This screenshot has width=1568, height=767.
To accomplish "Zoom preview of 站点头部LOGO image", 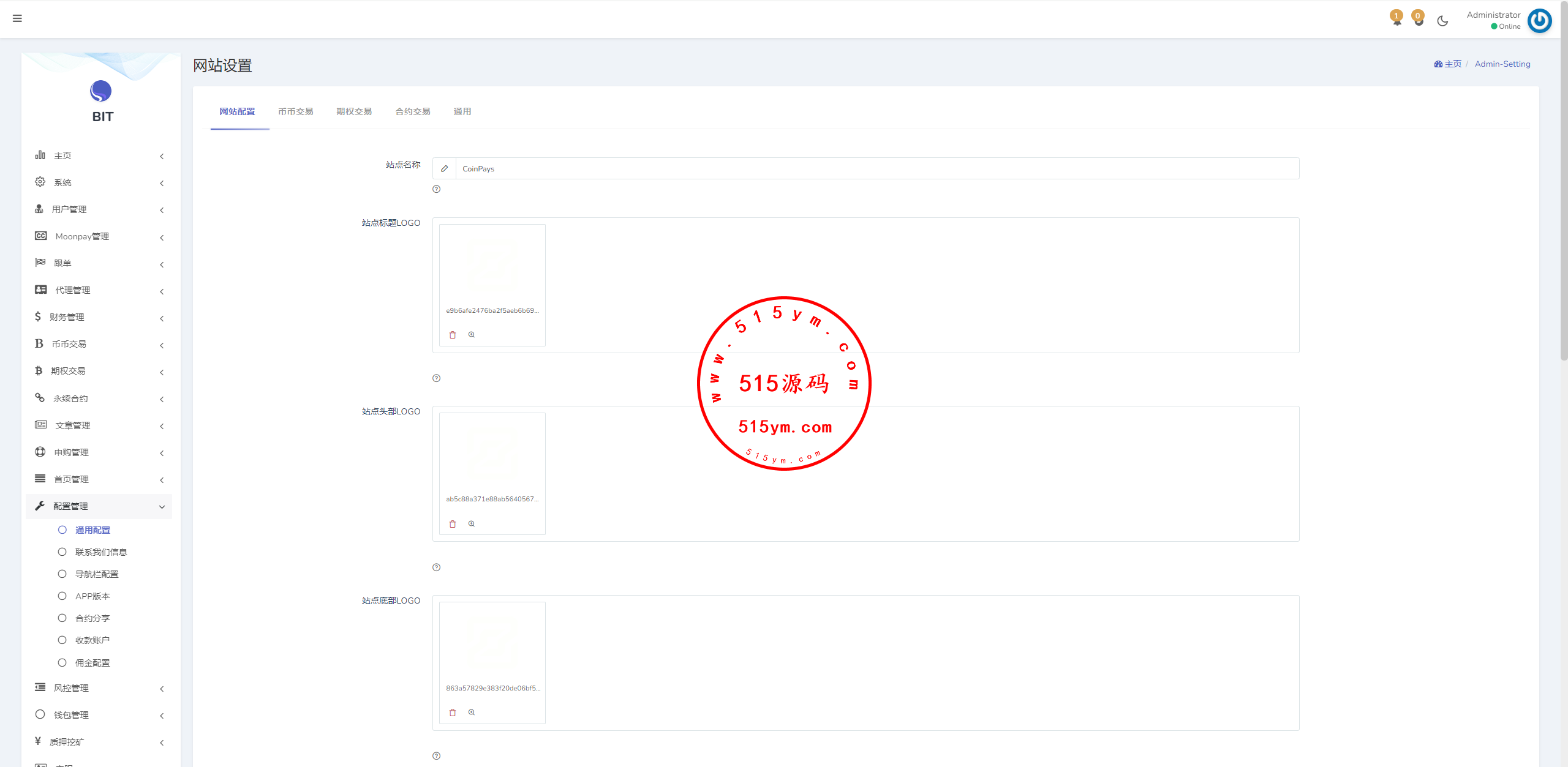I will click(x=472, y=524).
